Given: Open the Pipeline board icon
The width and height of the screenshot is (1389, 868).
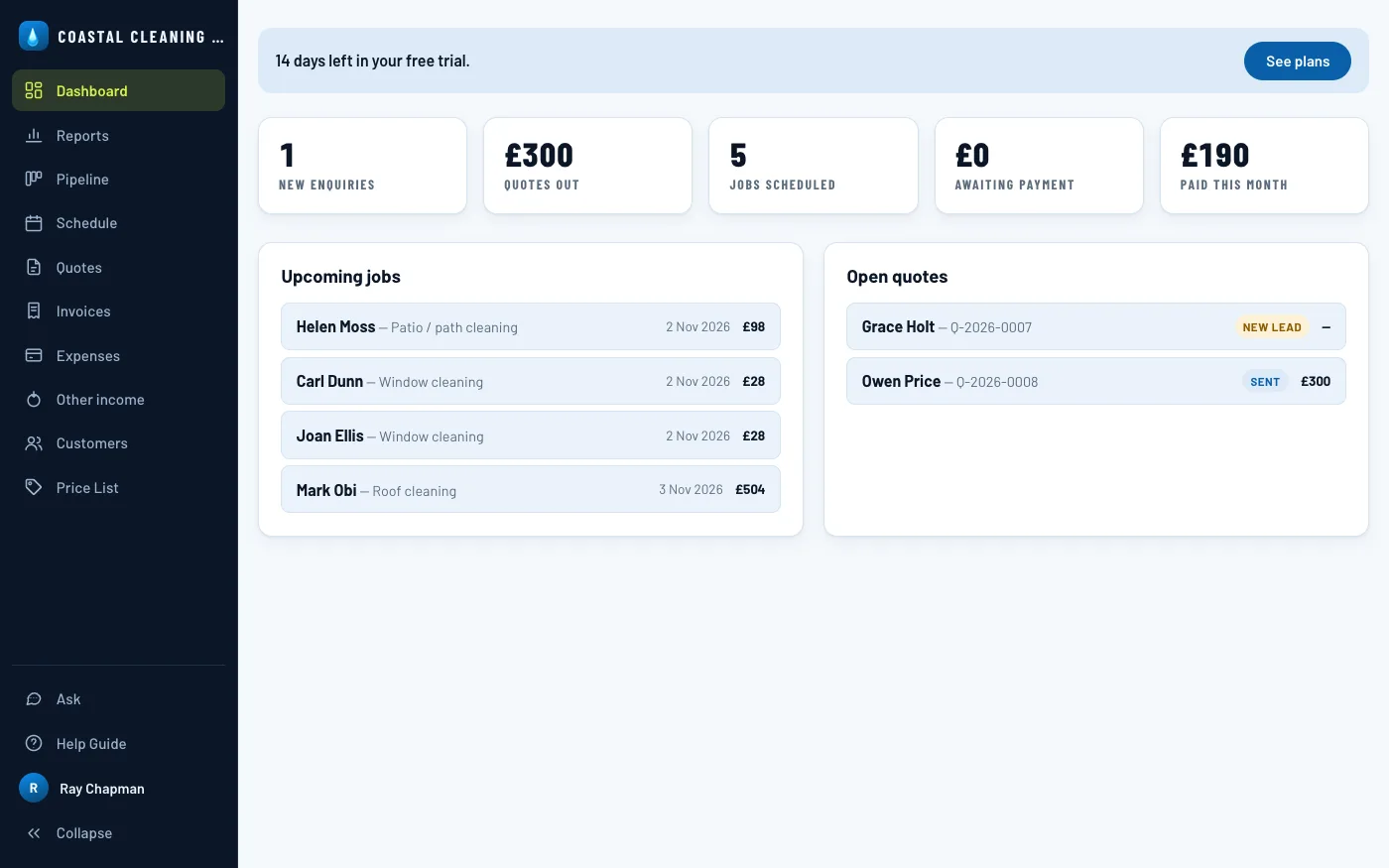Looking at the screenshot, I should click(x=34, y=179).
